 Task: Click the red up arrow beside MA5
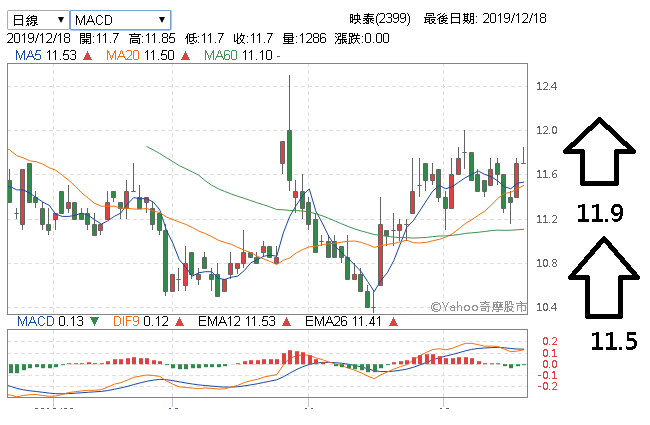[x=87, y=55]
